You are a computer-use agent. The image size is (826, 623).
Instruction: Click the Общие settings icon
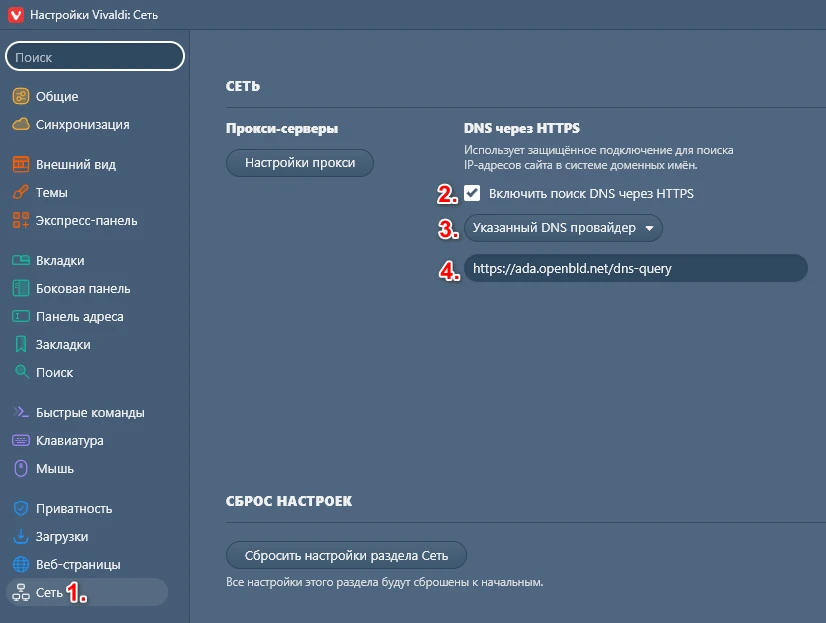click(21, 96)
